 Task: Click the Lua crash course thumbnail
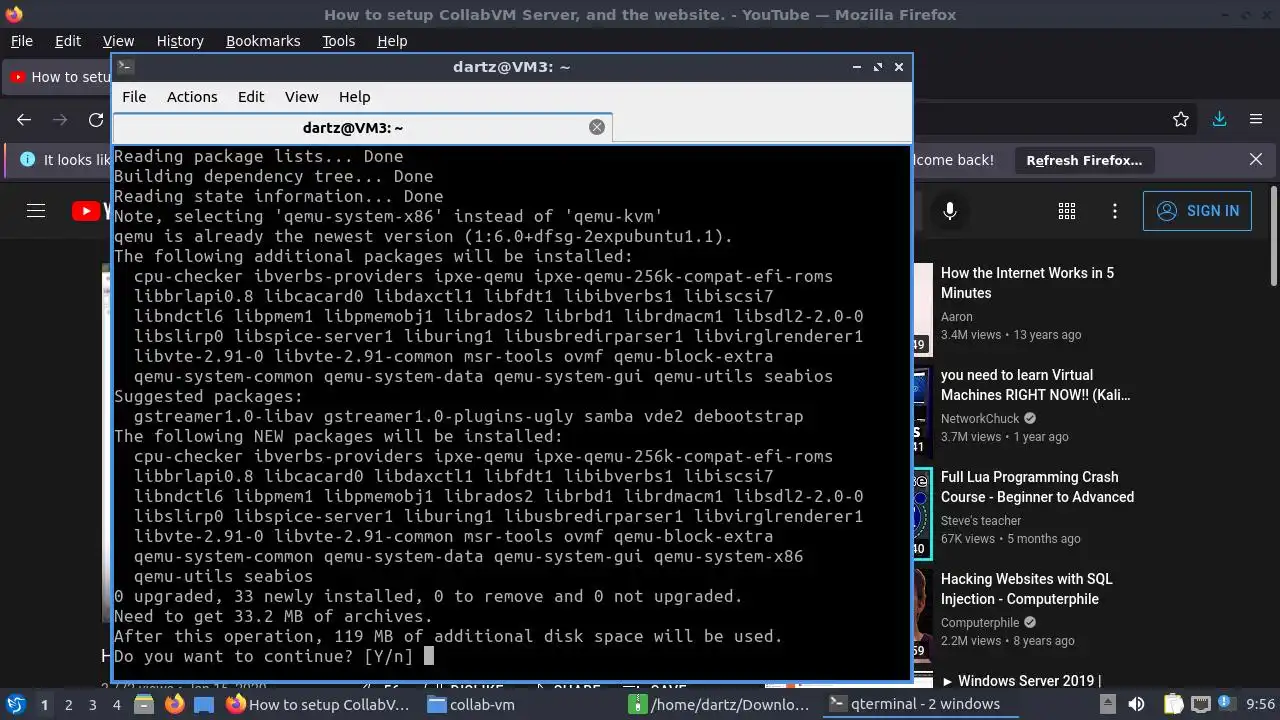coord(922,514)
